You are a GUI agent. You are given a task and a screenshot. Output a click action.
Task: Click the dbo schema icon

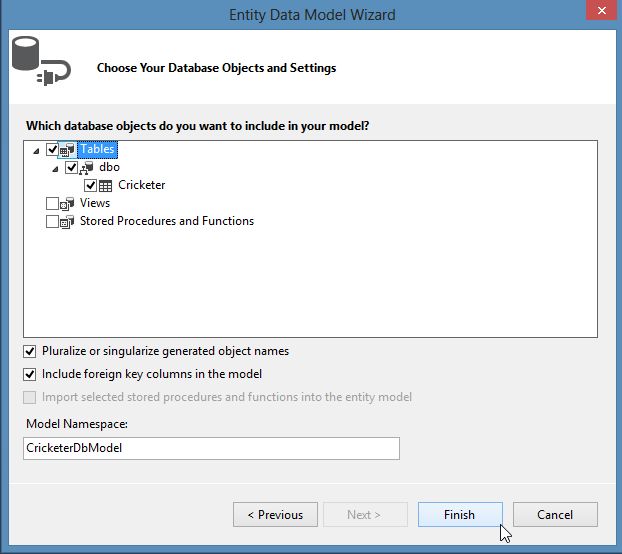86,168
